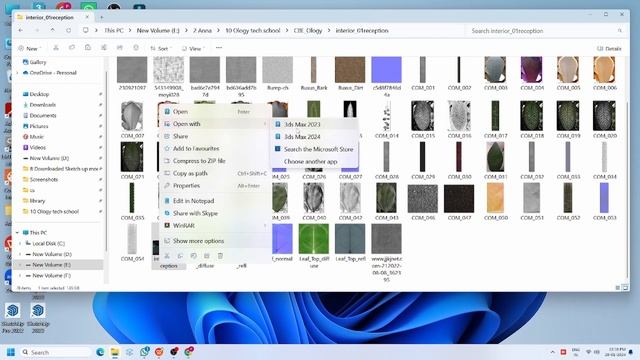Switch to large thumbnails view in status bar

(x=625, y=288)
